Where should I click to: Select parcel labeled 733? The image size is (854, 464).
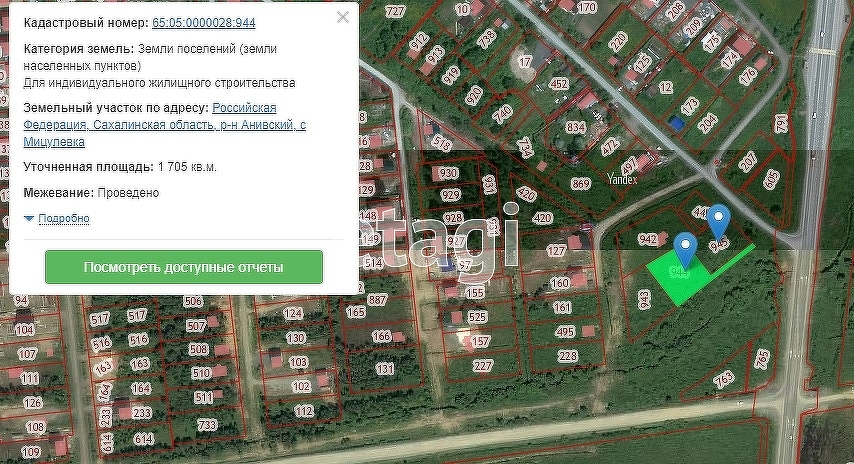[207, 425]
